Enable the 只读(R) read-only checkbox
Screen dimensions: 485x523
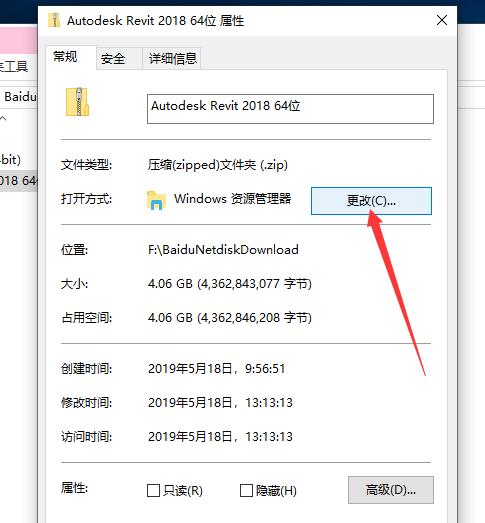tap(153, 491)
